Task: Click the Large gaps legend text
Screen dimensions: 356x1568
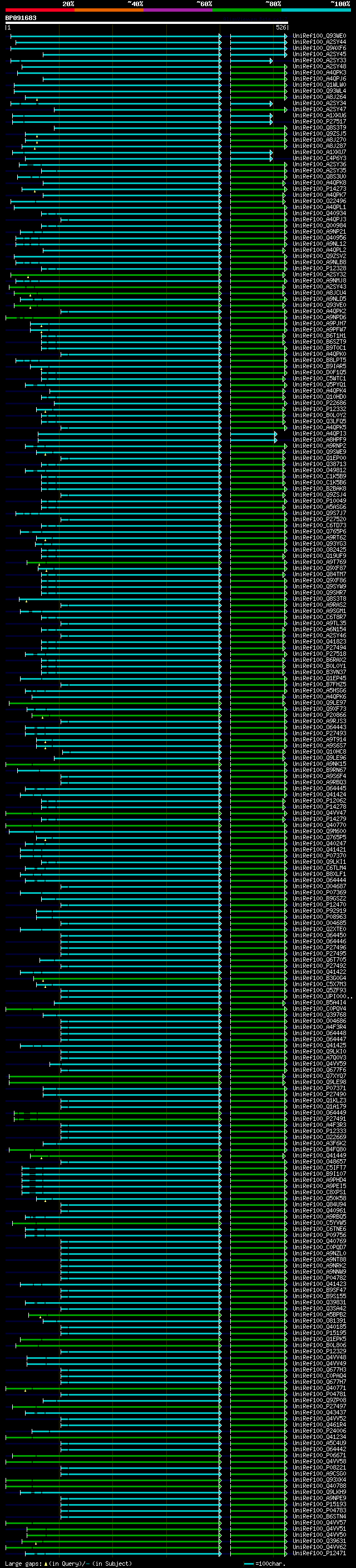Action: (68, 1563)
